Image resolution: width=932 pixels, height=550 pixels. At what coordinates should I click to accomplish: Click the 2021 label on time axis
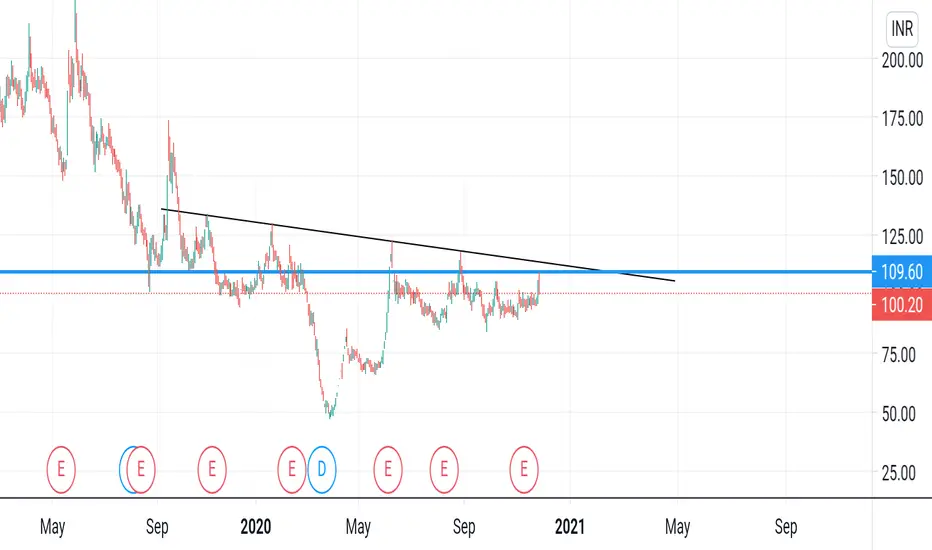pyautogui.click(x=569, y=526)
